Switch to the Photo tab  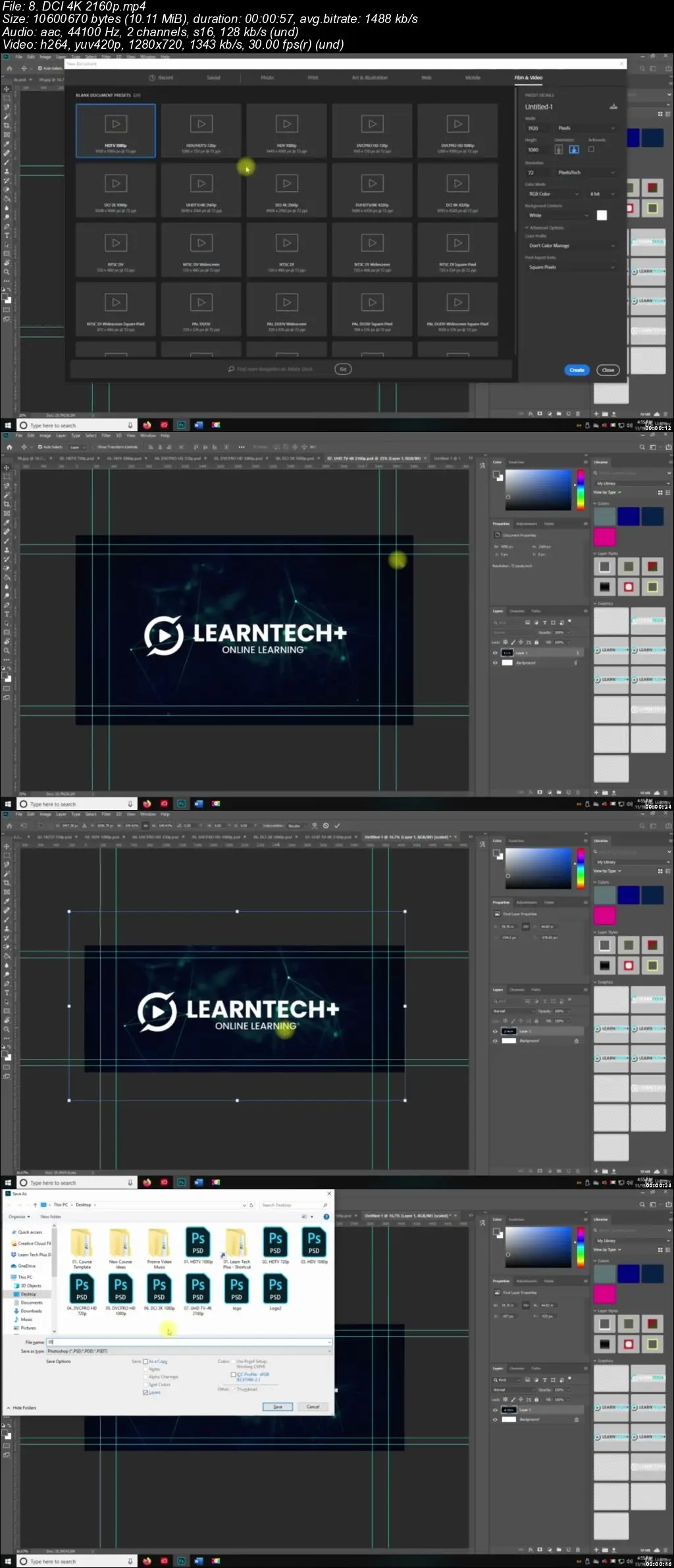coord(267,78)
